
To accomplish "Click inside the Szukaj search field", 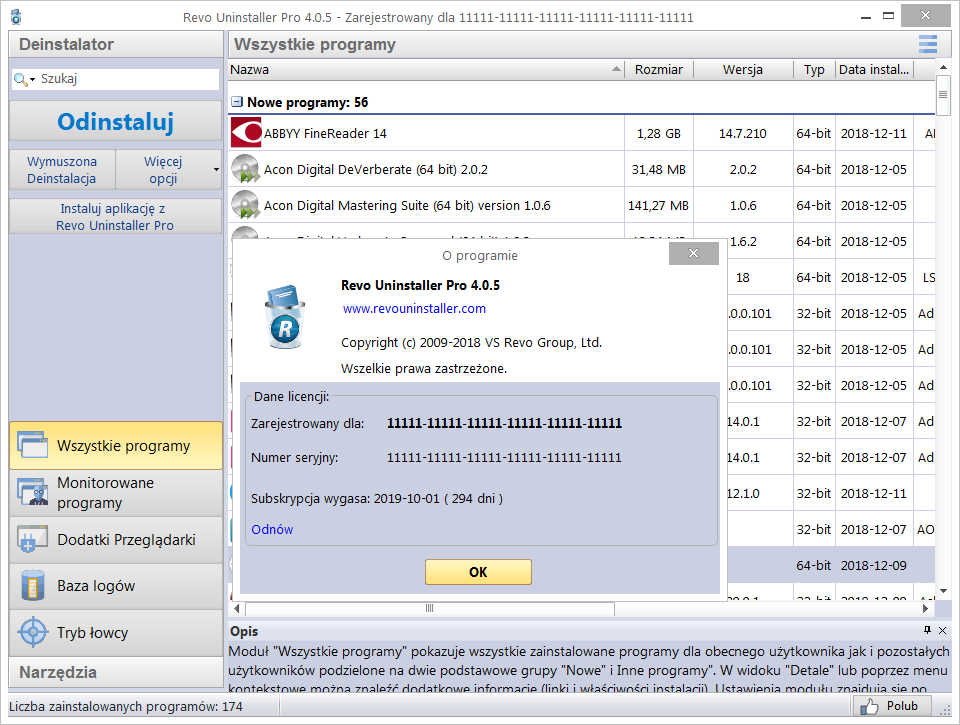I will pos(127,79).
